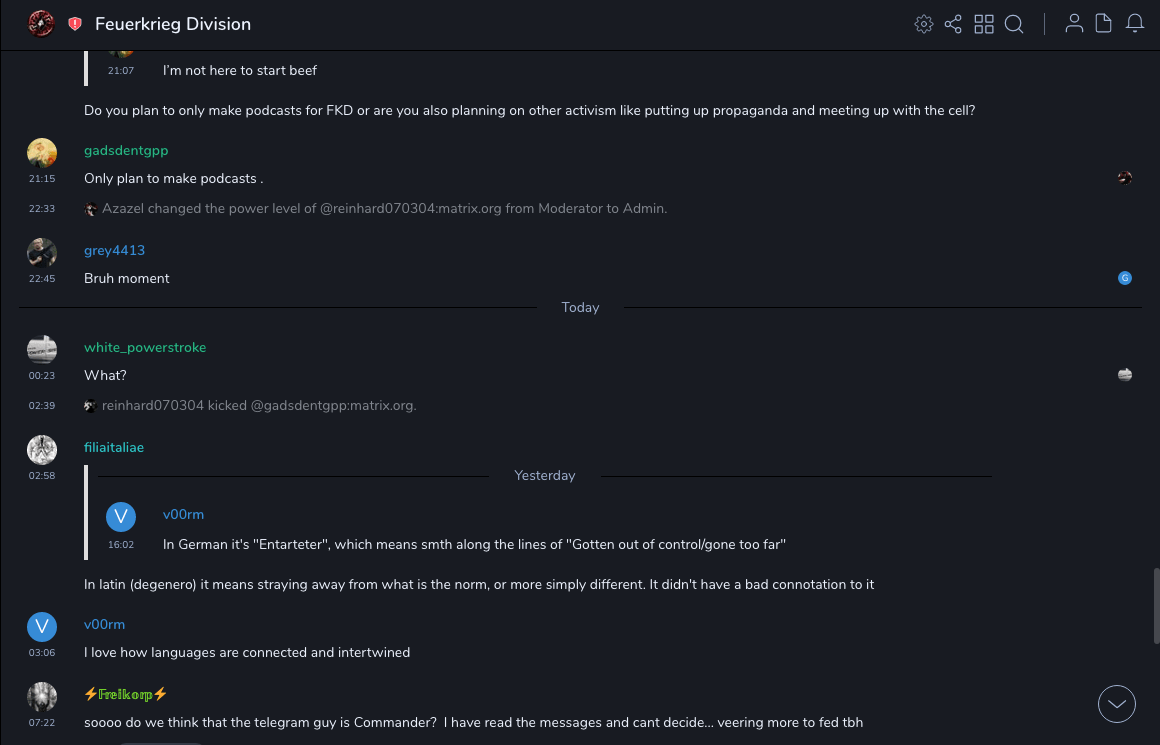Click the red encryption shield icon
The width and height of the screenshot is (1160, 745).
75,24
